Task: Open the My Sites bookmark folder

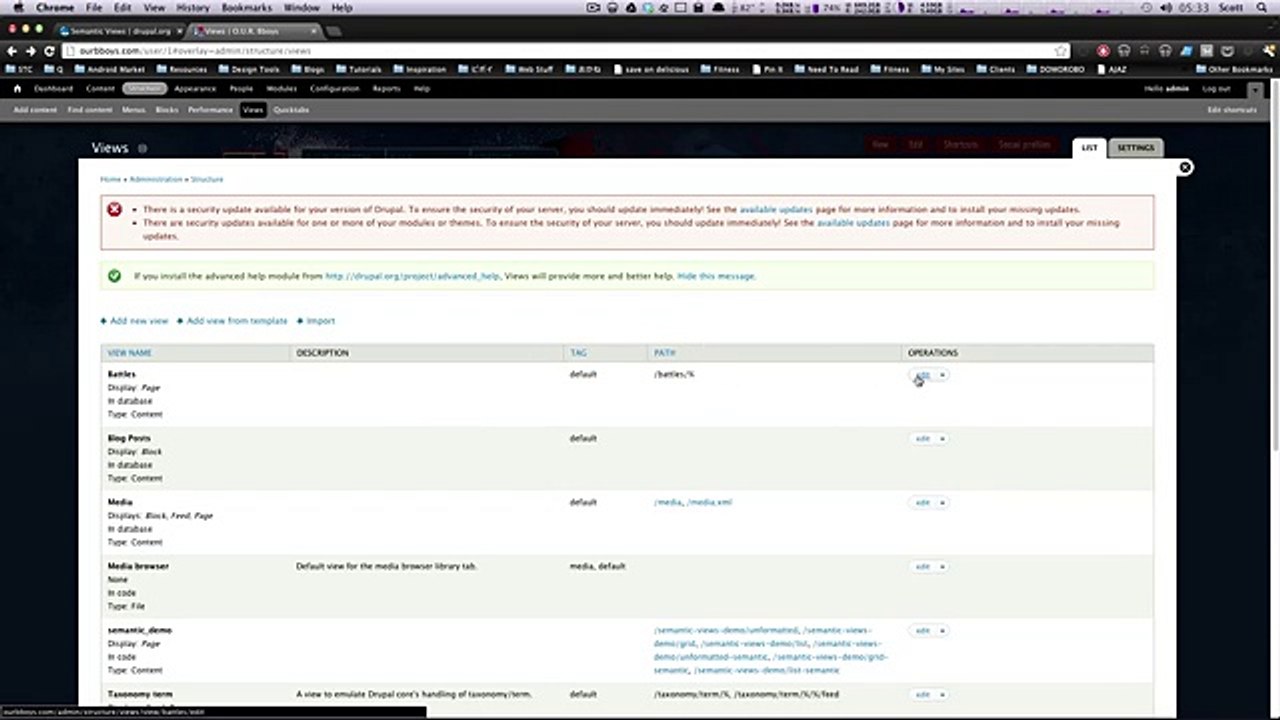Action: pyautogui.click(x=942, y=70)
